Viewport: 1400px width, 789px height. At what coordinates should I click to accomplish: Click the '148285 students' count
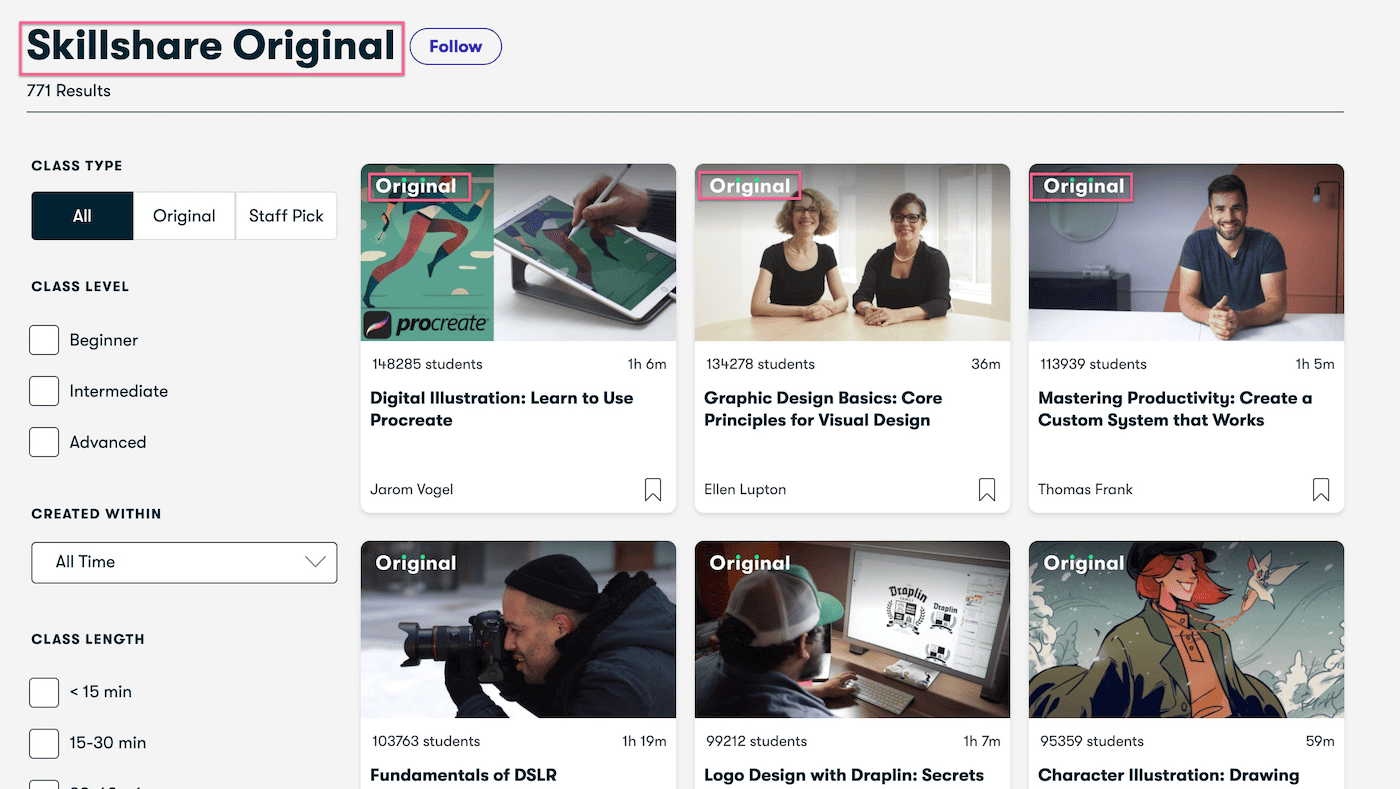pos(427,364)
